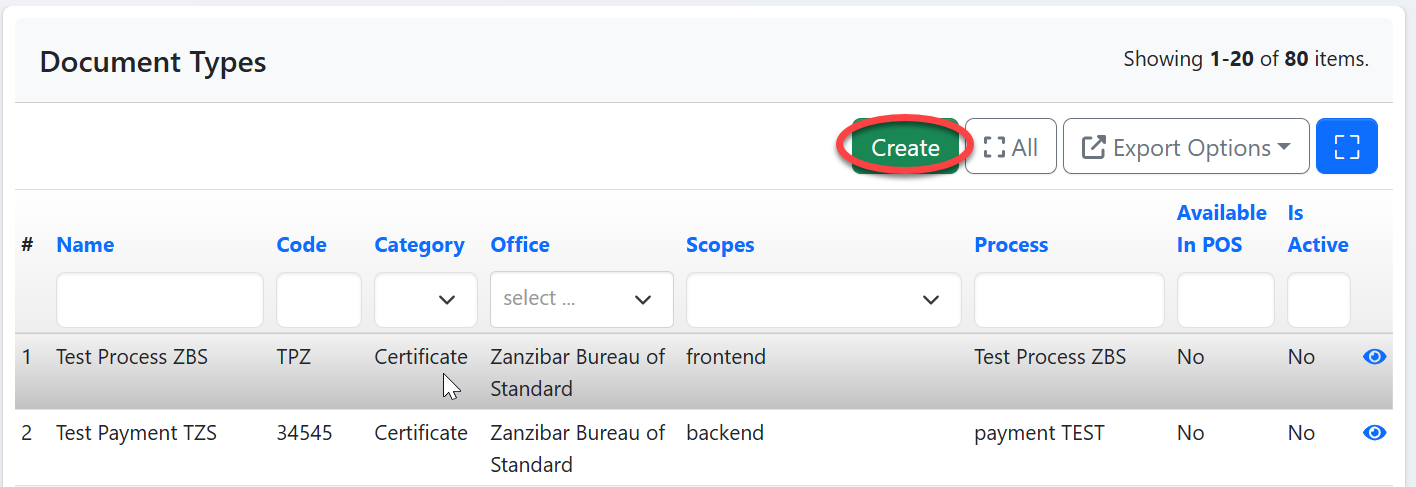1416x487 pixels.
Task: Sort by Available In POS header
Action: click(x=1221, y=228)
